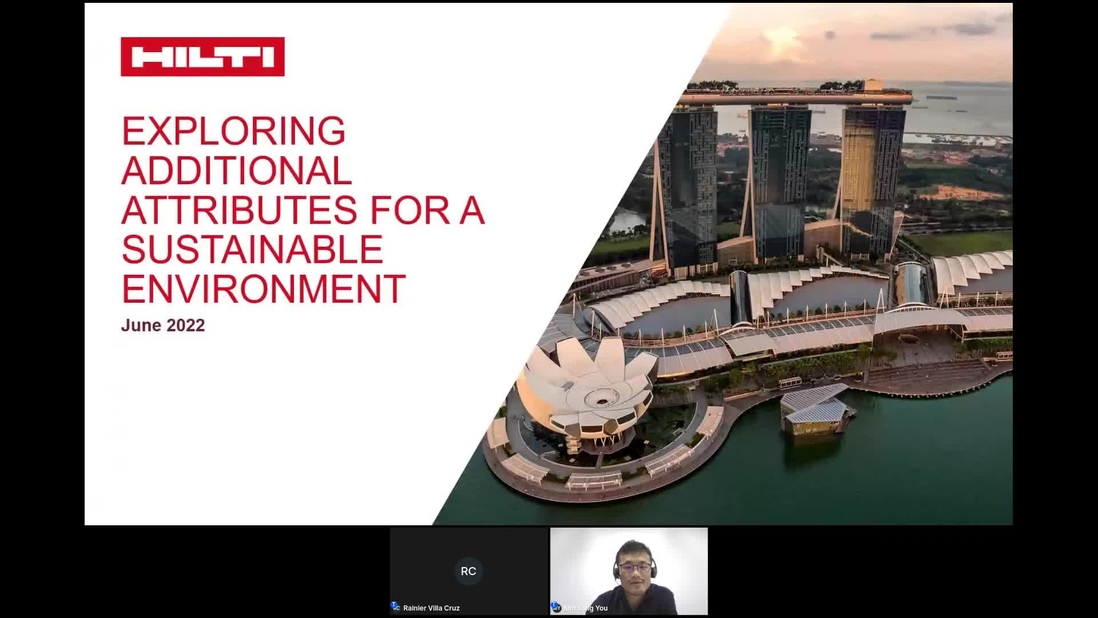1098x618 pixels.
Task: Click the slide title "Exploring Additional Attributes"
Action: tap(303, 209)
